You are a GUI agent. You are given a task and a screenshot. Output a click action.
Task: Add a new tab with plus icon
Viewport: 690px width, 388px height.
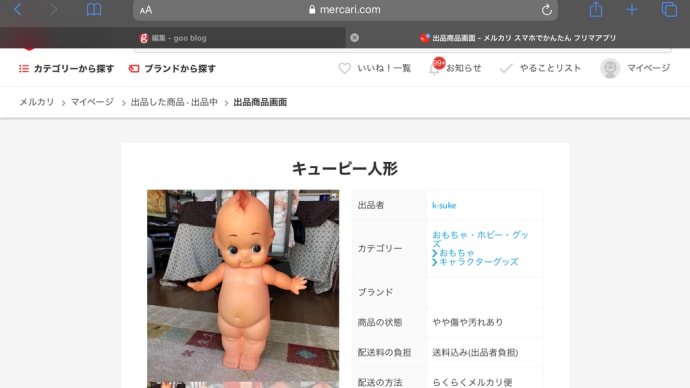[632, 9]
